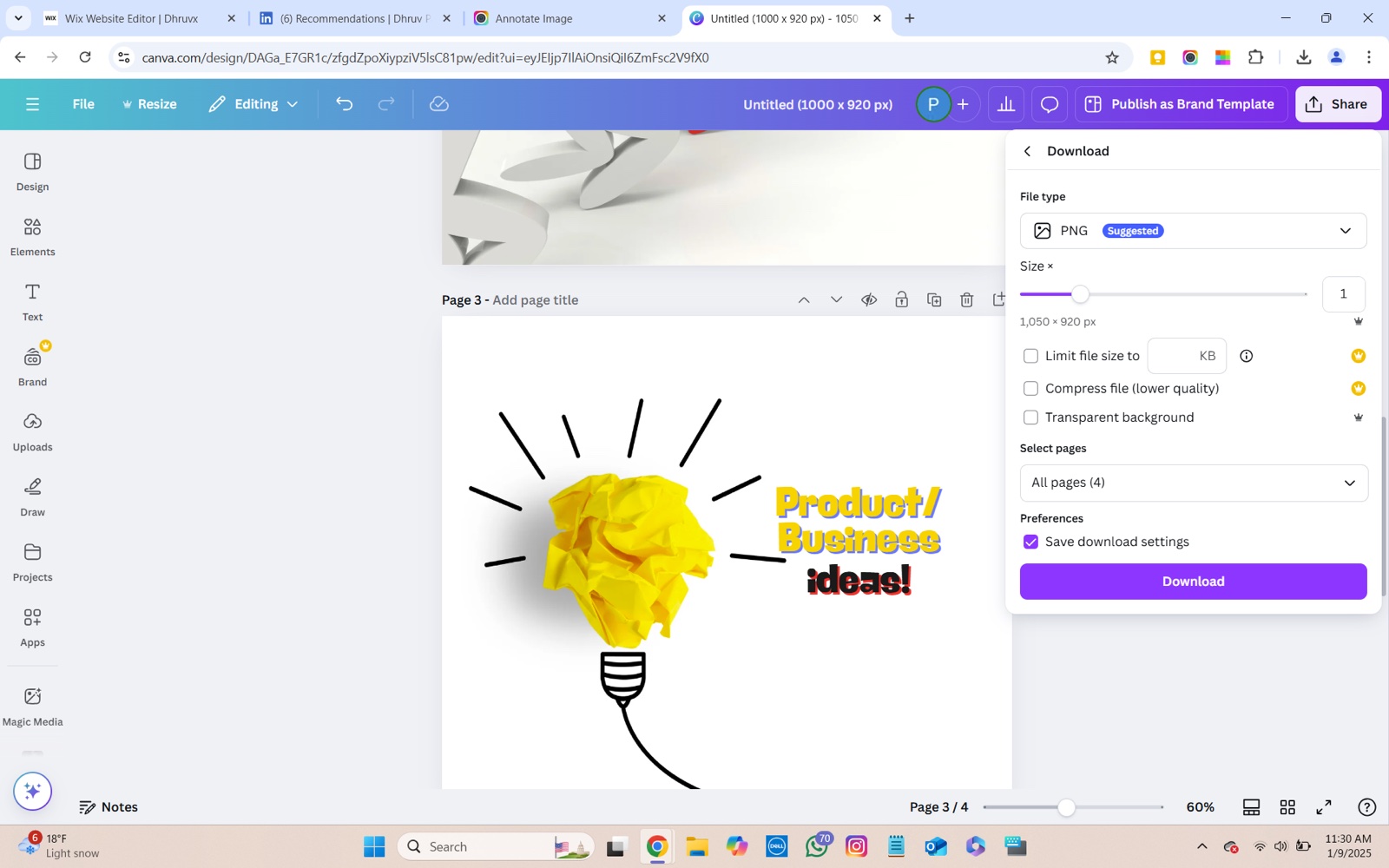Check Transparent background option
This screenshot has height=868, width=1389.
click(x=1030, y=418)
